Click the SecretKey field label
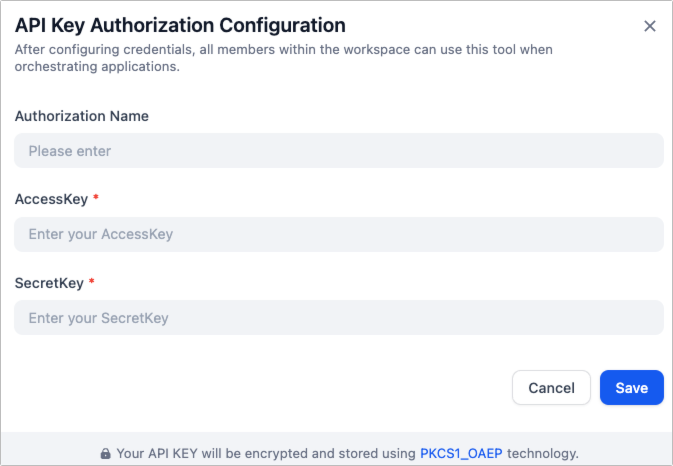This screenshot has width=673, height=466. tap(49, 283)
